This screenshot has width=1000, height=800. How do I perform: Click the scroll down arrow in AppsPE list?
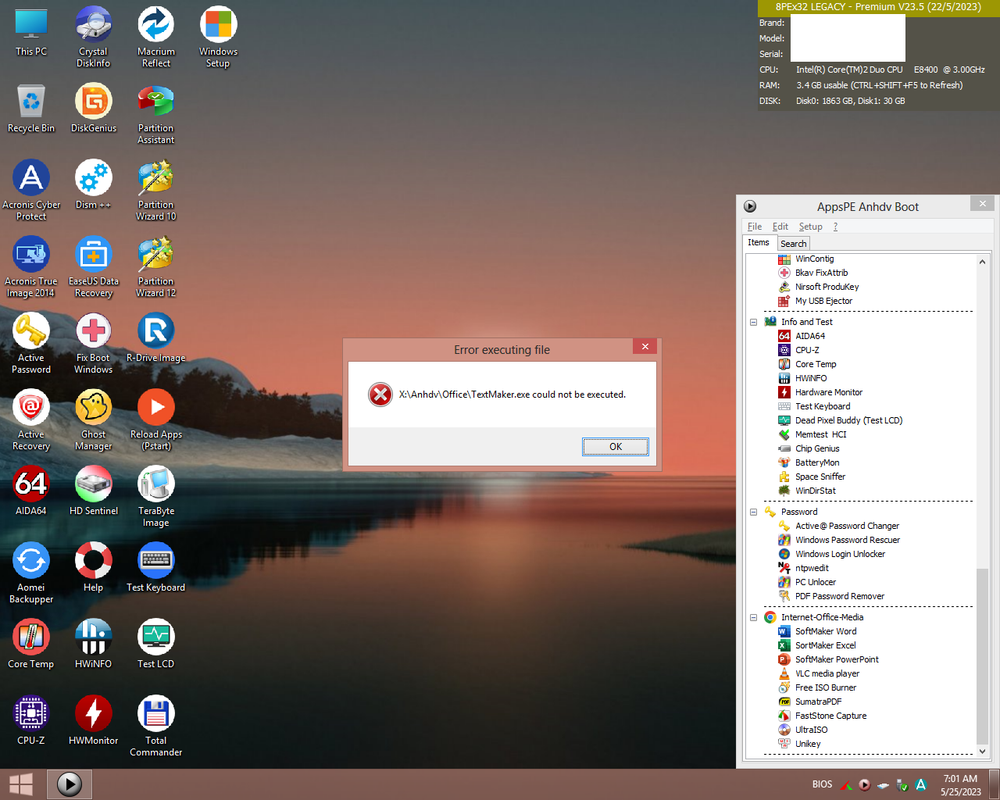point(982,752)
